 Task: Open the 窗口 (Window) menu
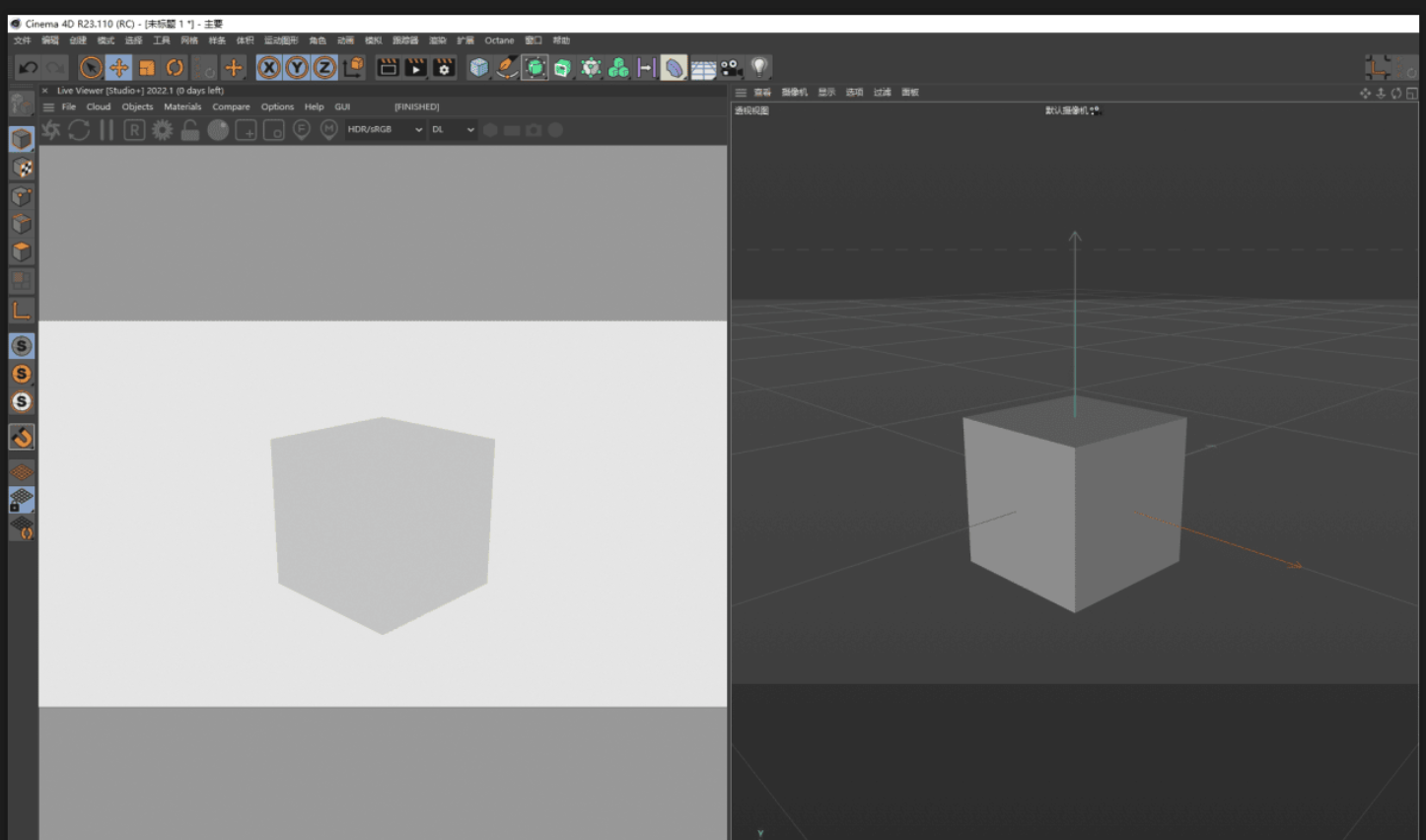pyautogui.click(x=534, y=40)
